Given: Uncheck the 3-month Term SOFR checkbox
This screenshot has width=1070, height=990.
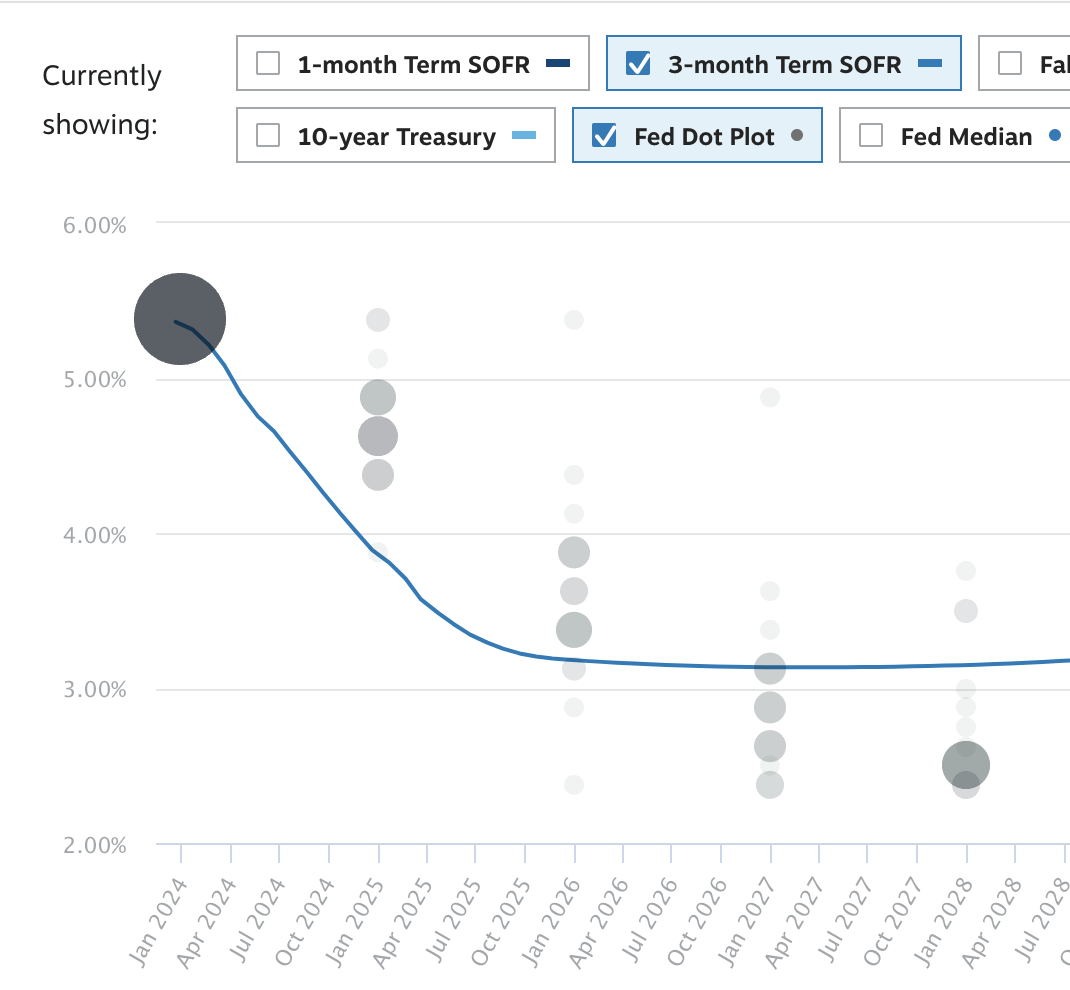Looking at the screenshot, I should (638, 64).
